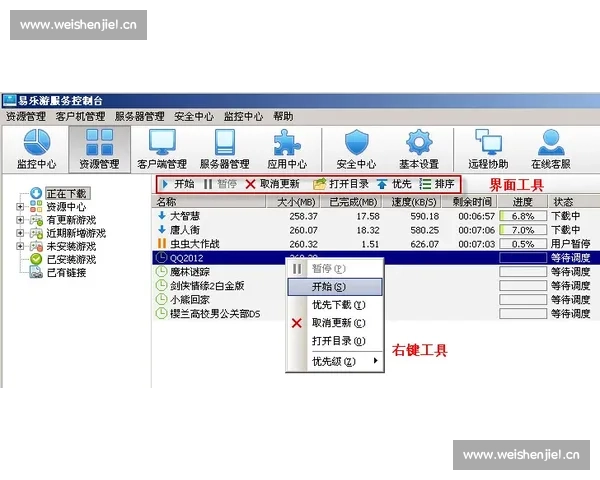
Task: Choose 取消更新 (C) in context menu
Action: pos(335,323)
